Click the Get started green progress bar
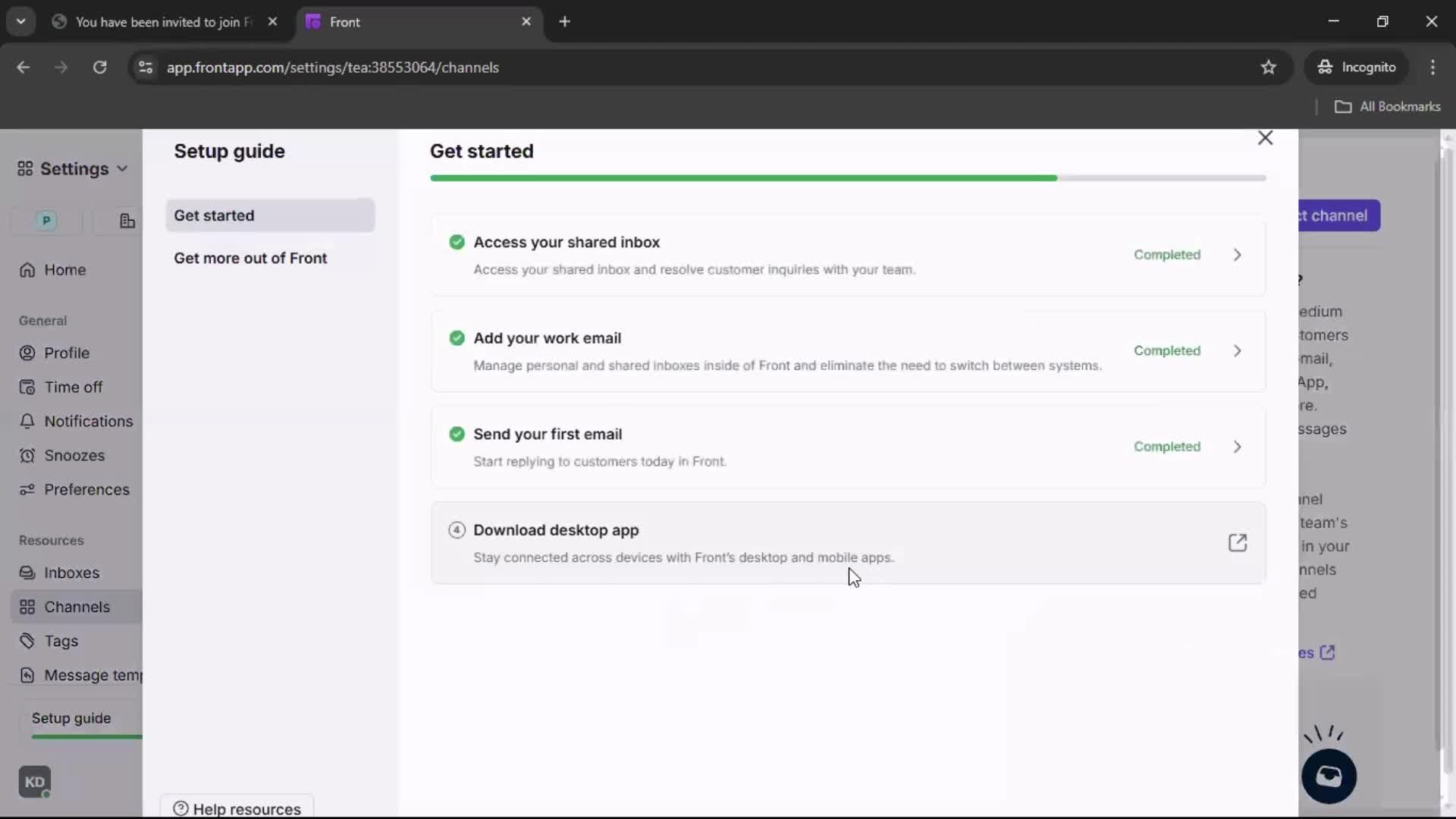 coord(743,178)
